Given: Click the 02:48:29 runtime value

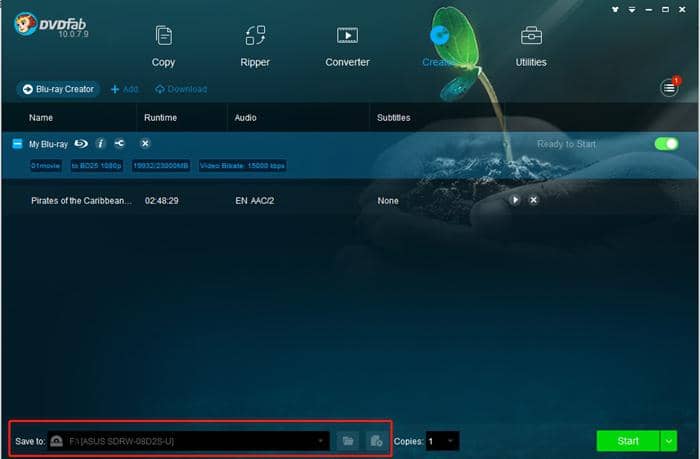Looking at the screenshot, I should click(162, 201).
